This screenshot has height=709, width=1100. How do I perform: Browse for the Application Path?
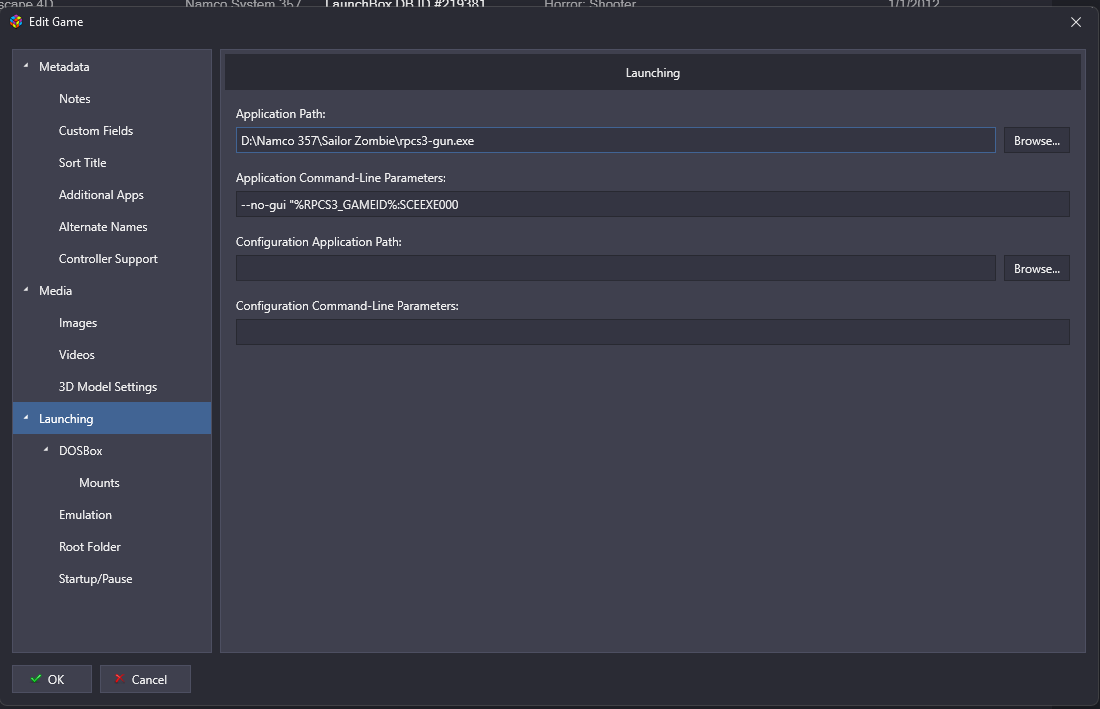click(x=1036, y=140)
